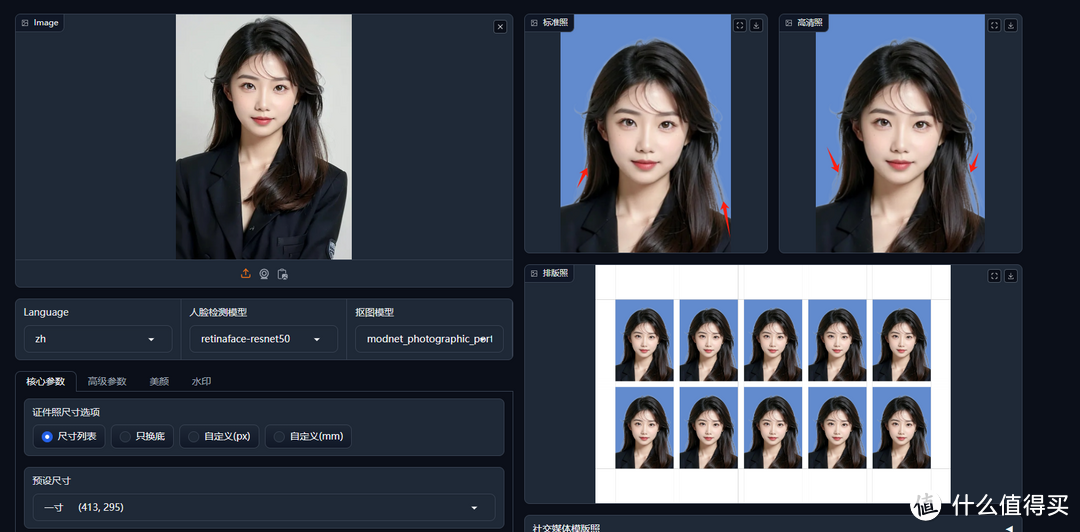Click the 抠图模型 matting model field
This screenshot has height=532, width=1080.
[x=429, y=339]
